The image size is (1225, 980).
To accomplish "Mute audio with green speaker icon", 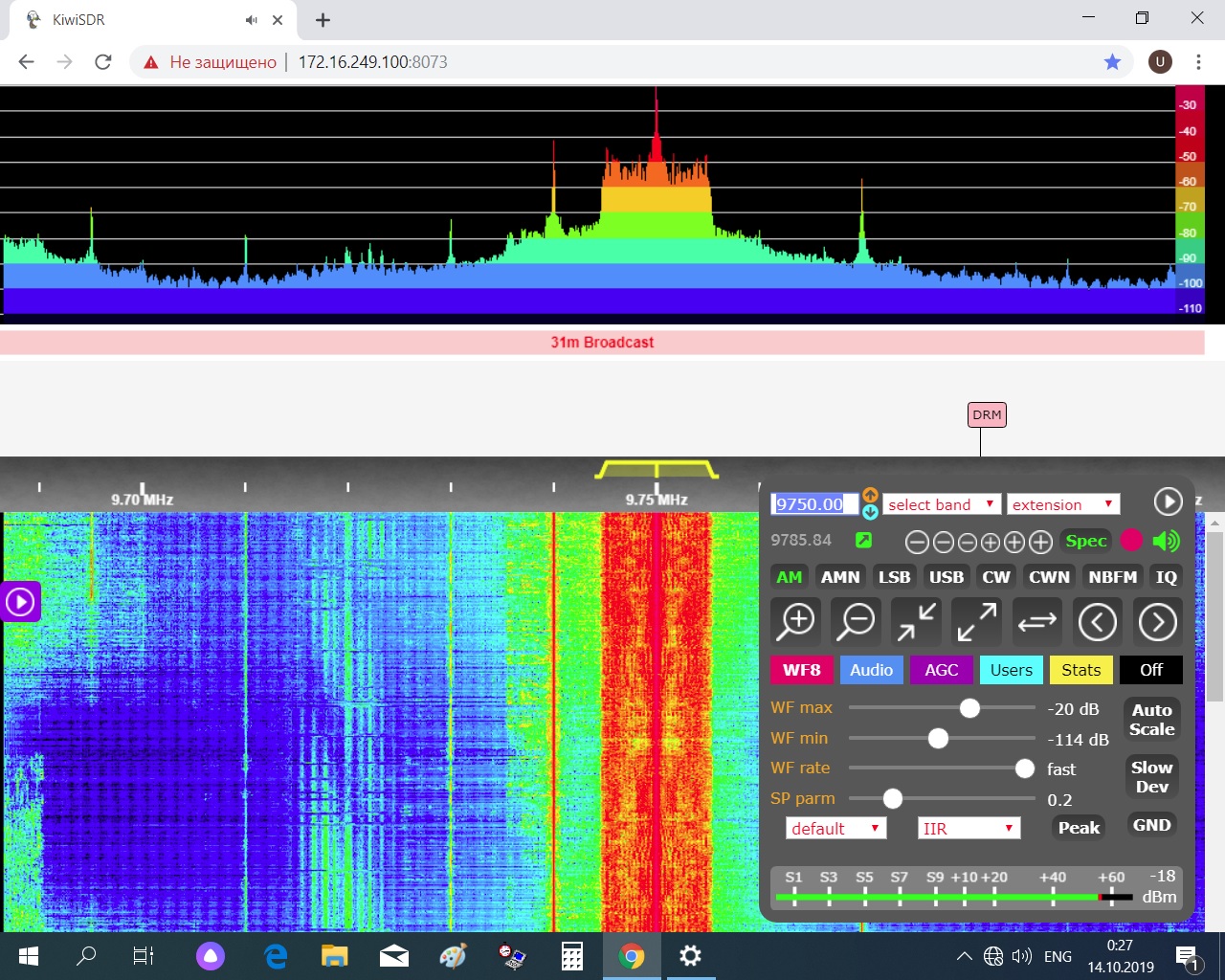I will [1166, 541].
